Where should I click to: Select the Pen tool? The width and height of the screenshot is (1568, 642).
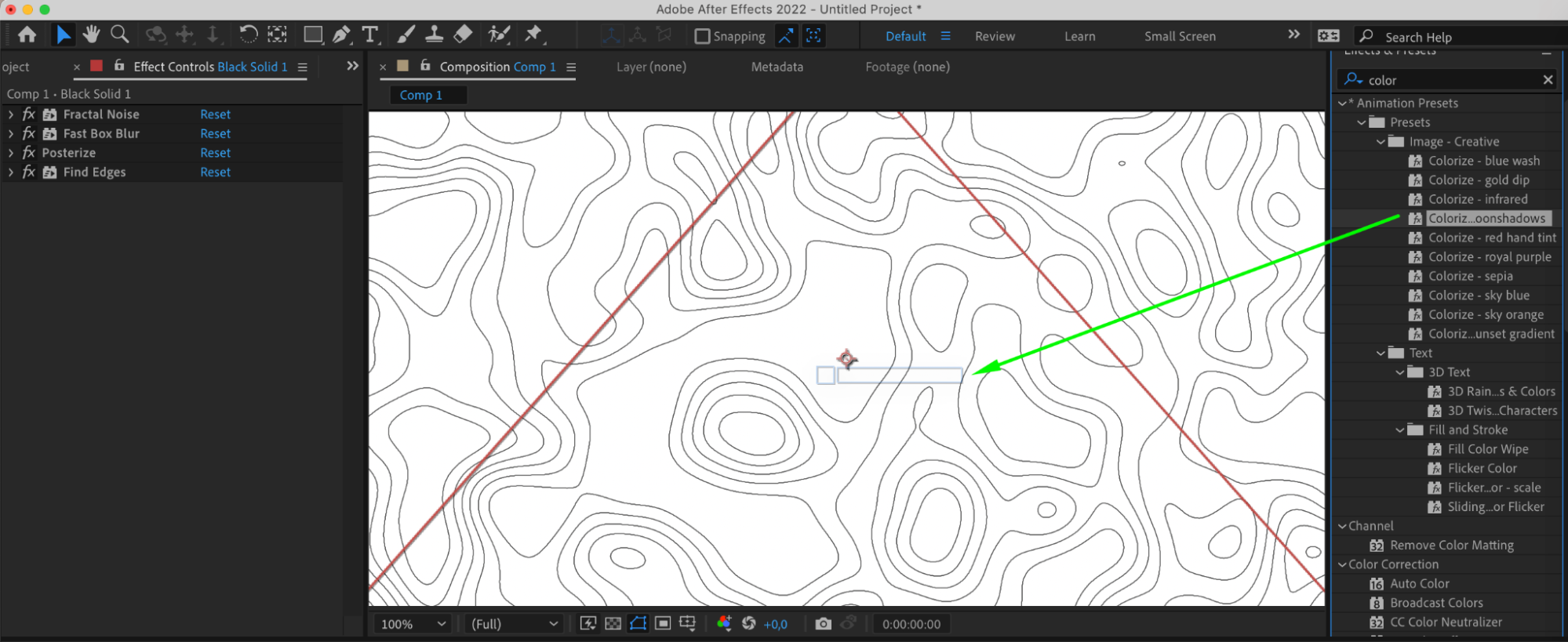tap(341, 34)
